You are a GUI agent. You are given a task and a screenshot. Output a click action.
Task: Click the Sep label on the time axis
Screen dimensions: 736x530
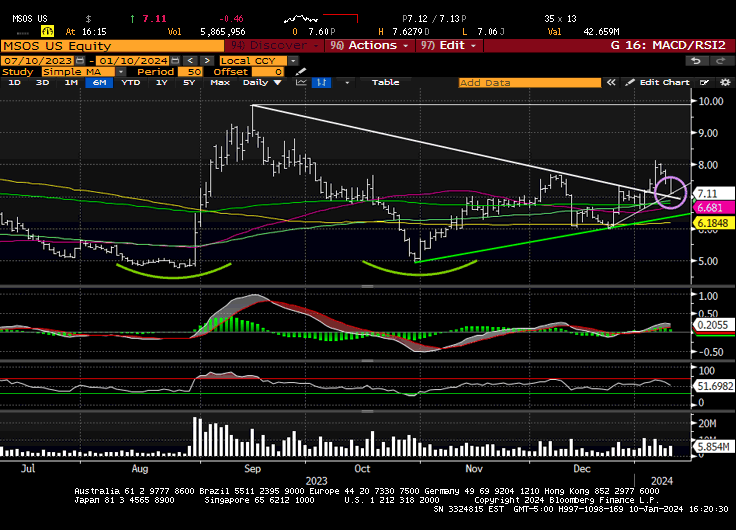(252, 469)
